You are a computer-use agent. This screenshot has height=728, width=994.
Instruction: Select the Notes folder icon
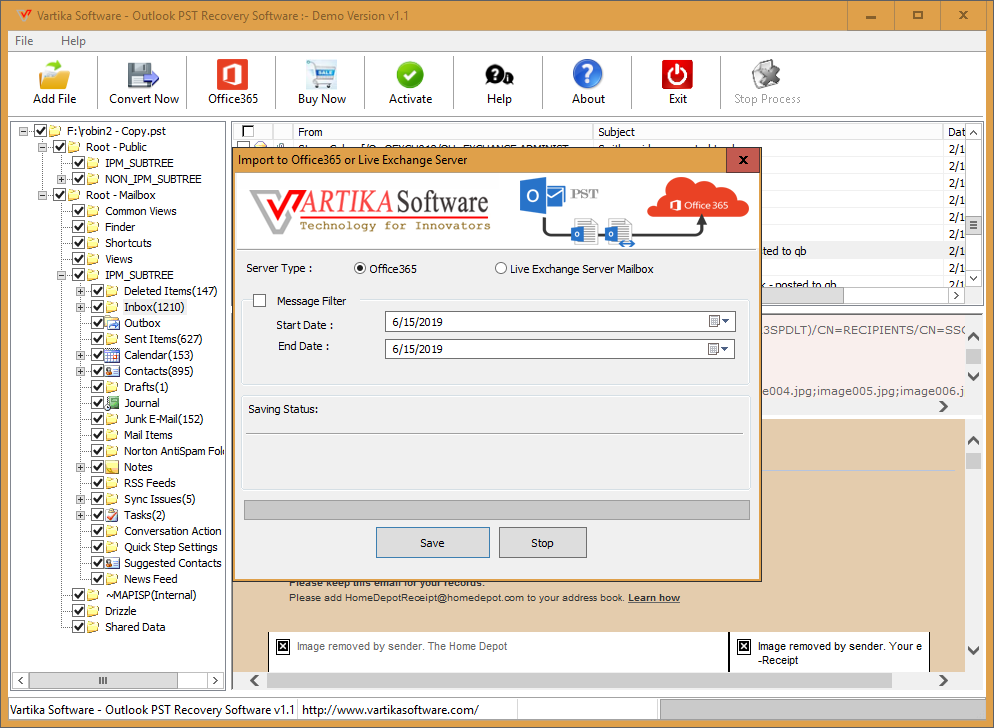tap(112, 467)
